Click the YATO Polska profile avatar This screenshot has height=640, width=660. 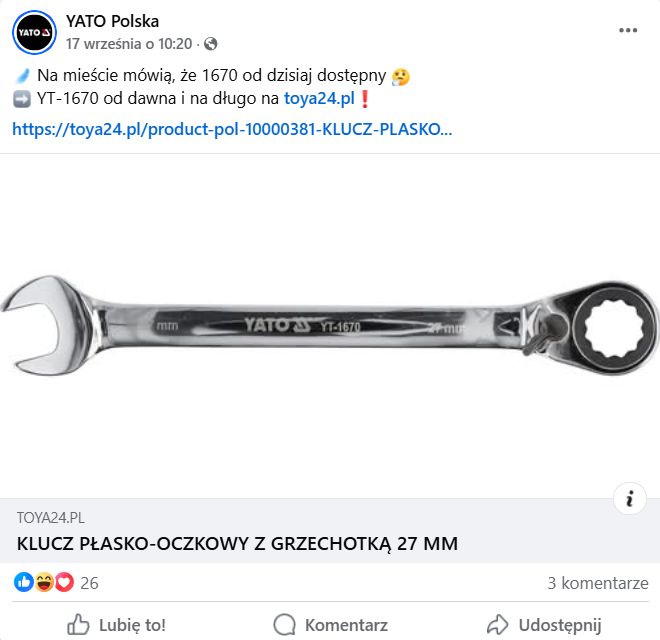[35, 32]
